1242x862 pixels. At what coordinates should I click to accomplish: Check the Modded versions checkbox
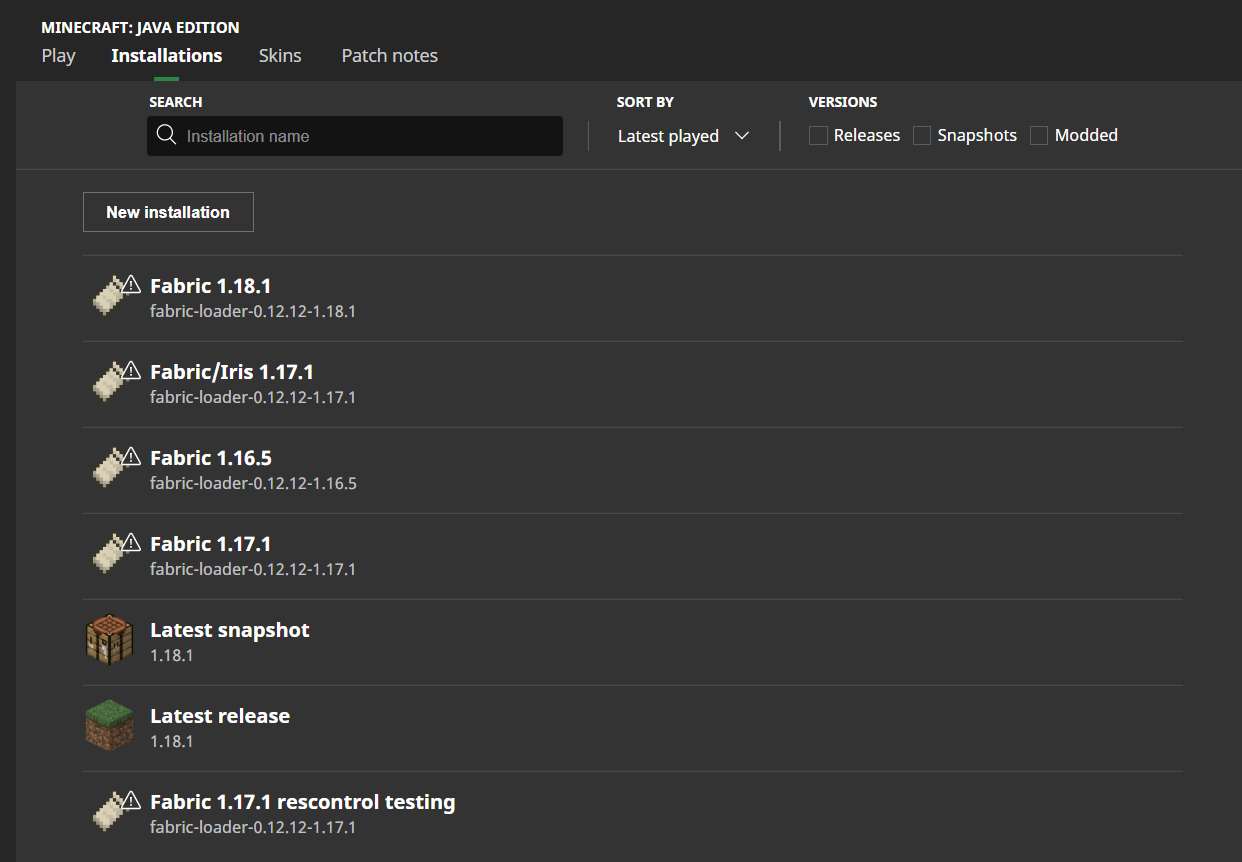1039,136
